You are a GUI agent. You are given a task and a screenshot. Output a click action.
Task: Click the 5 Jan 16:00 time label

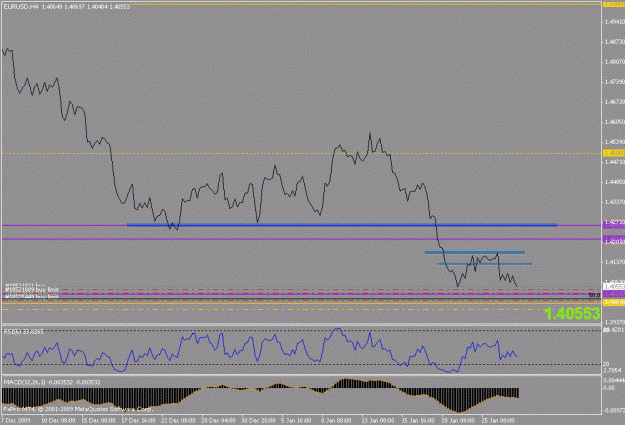[296, 420]
